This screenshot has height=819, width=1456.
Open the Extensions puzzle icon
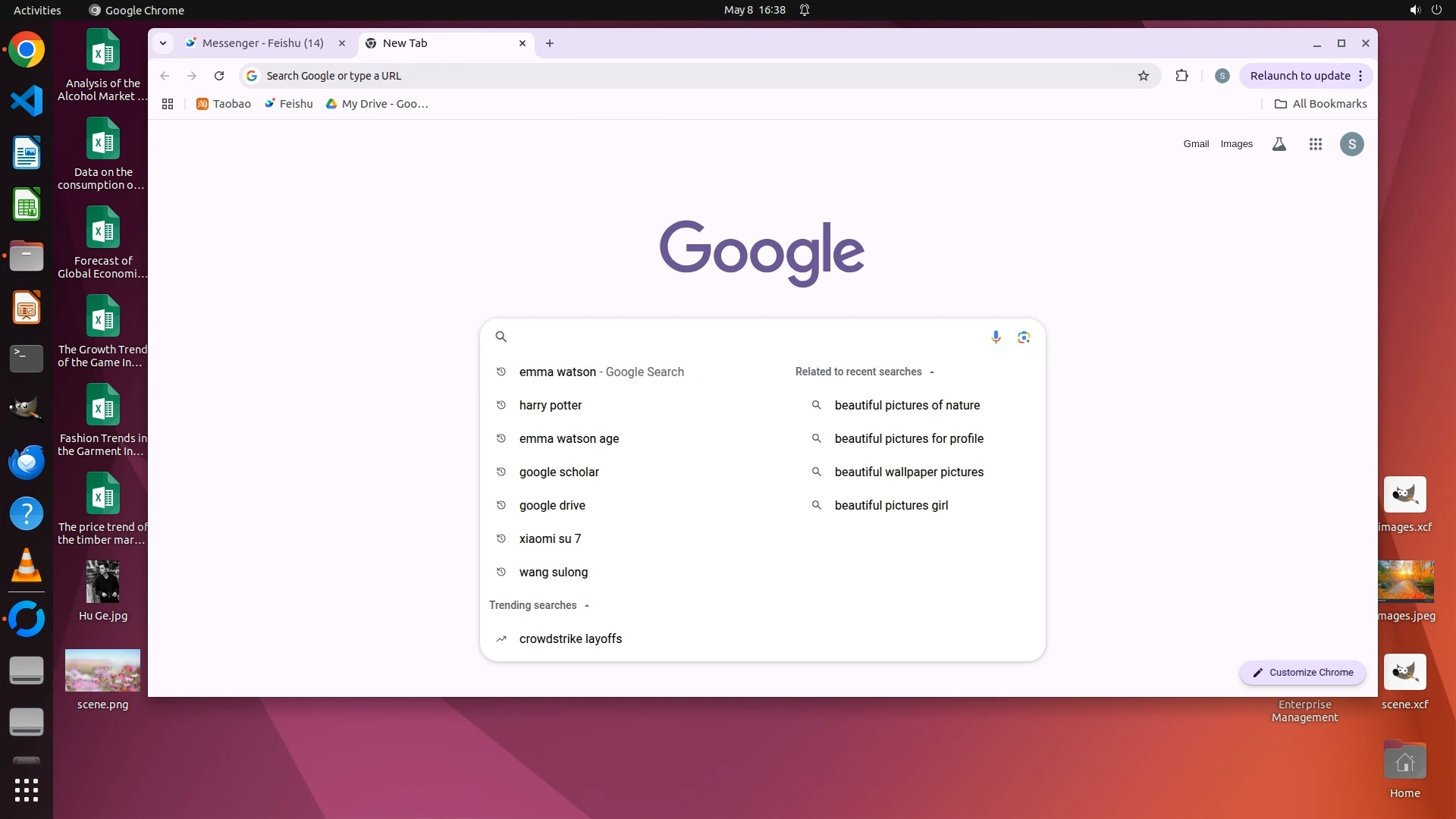(1181, 76)
